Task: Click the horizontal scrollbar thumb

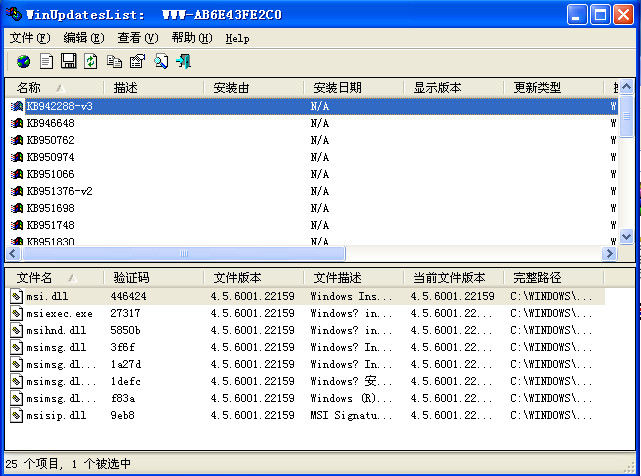Action: pyautogui.click(x=184, y=254)
